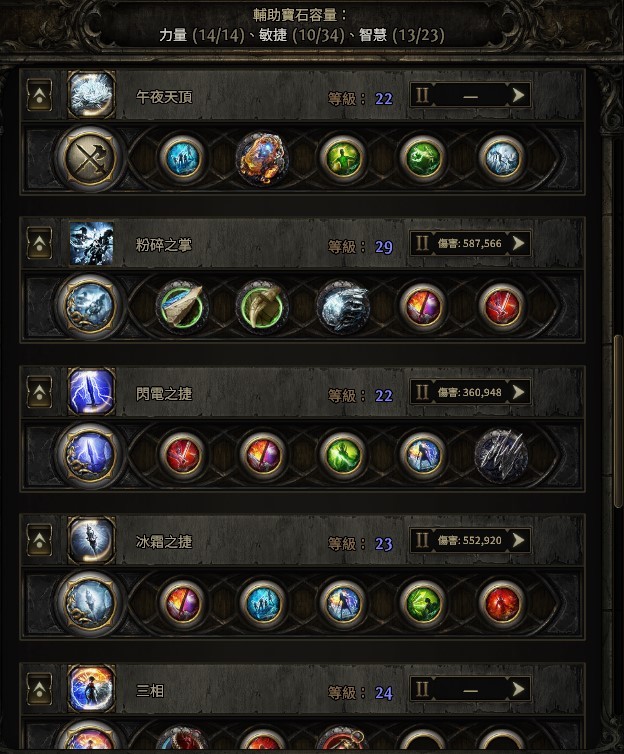The image size is (624, 754).
Task: Select the bone fang support gem with green ring
Action: (x=262, y=307)
